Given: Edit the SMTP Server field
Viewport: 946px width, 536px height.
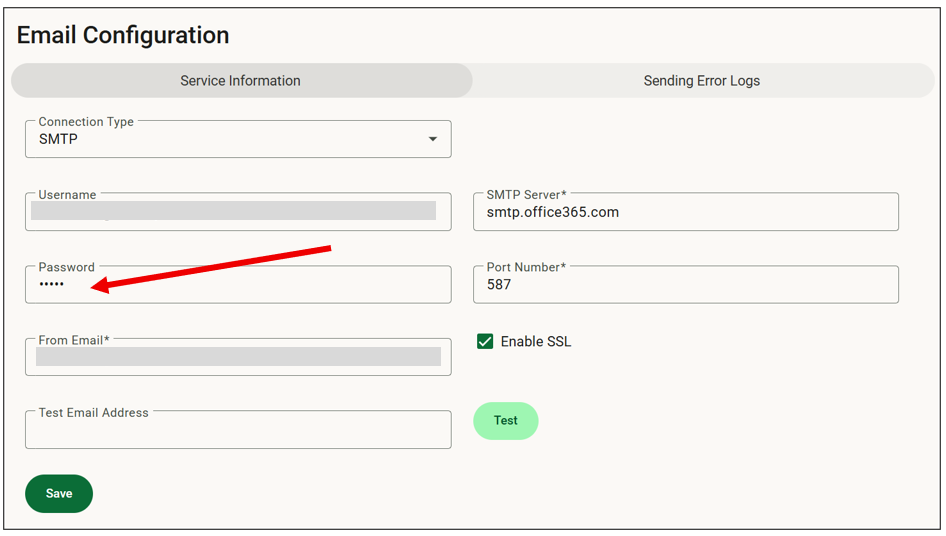Looking at the screenshot, I should point(686,212).
